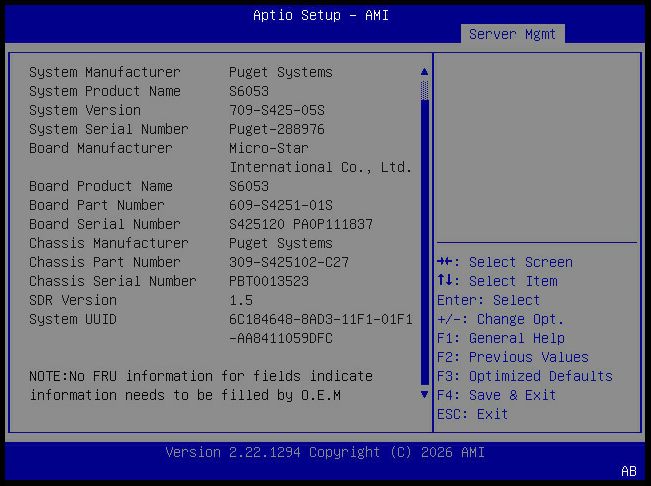Click the Puget Systems value beside Chassis Manufacturer
The image size is (651, 486).
281,243
